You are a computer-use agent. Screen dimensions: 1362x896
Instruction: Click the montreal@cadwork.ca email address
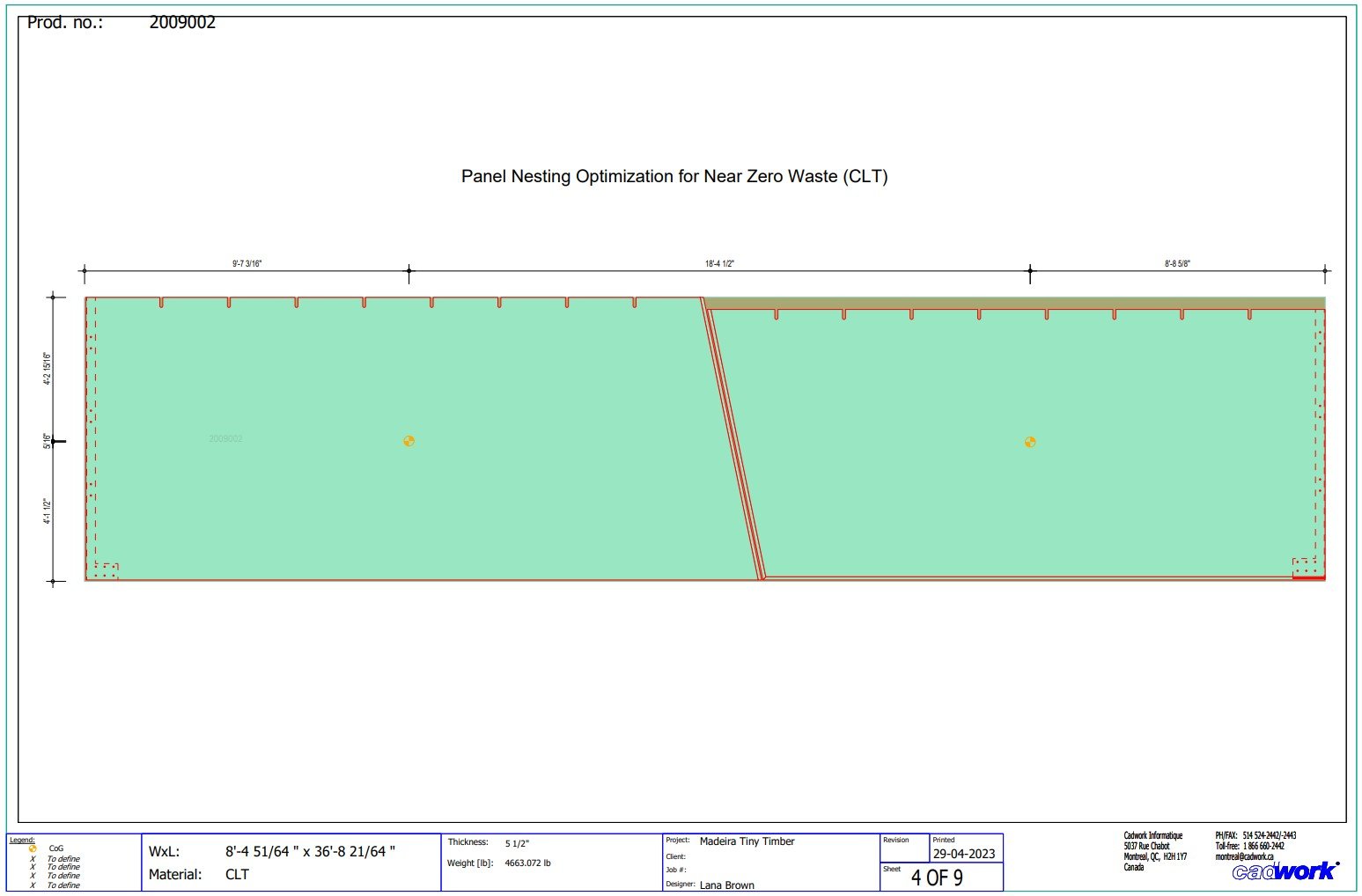point(1244,856)
